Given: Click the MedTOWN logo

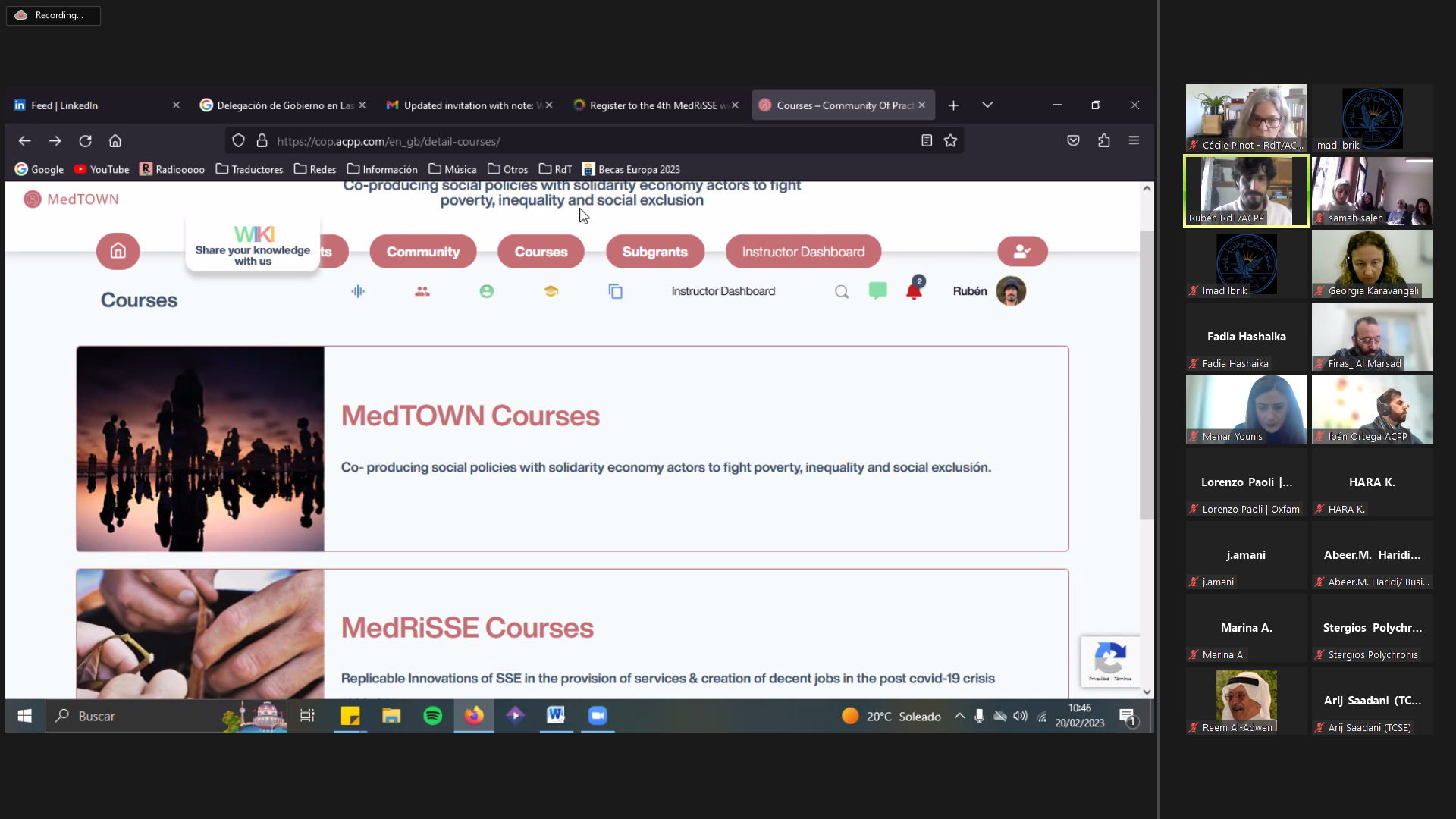Looking at the screenshot, I should pyautogui.click(x=71, y=199).
